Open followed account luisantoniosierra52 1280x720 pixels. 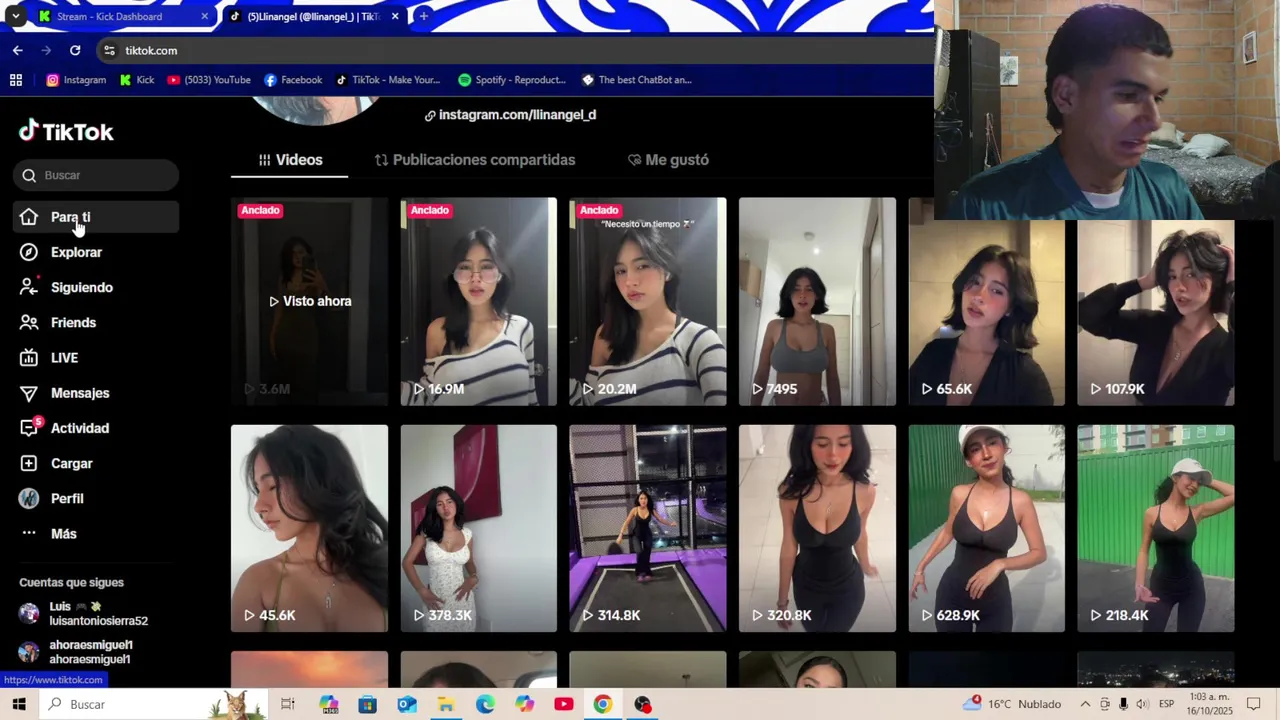pos(96,614)
